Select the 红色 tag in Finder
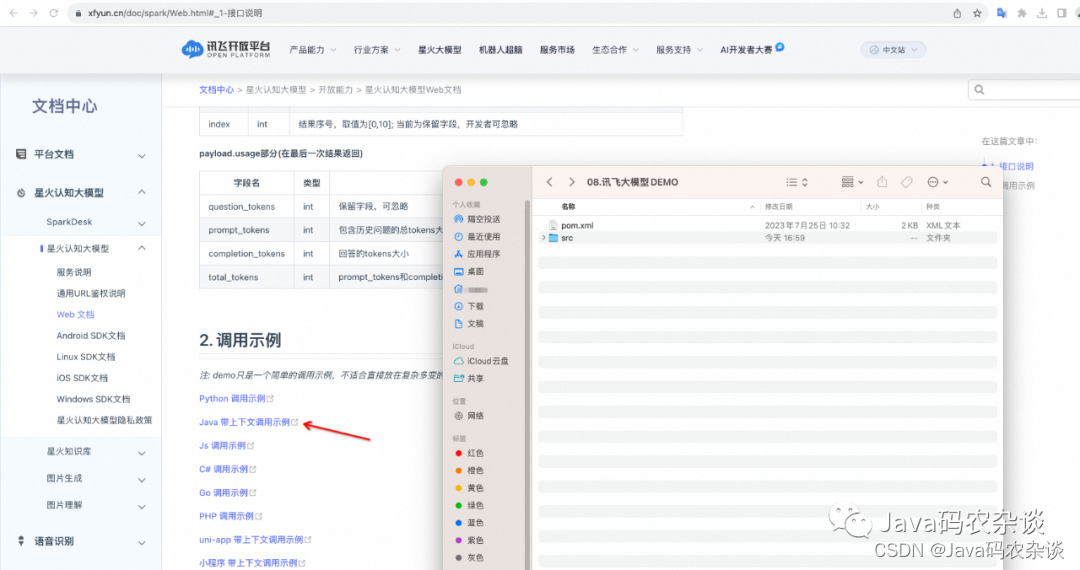The width and height of the screenshot is (1080, 570). tap(469, 453)
